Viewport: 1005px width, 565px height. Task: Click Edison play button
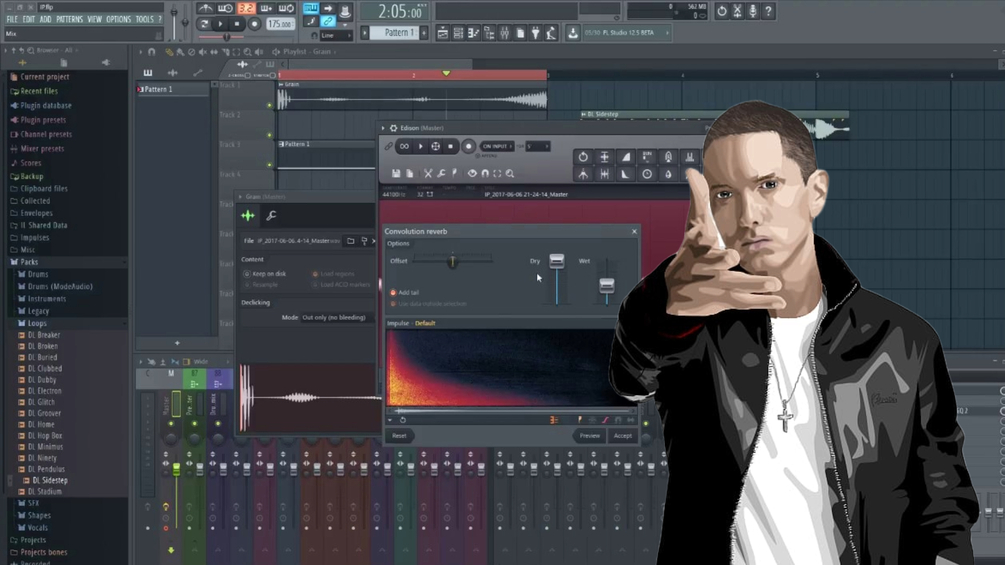(x=420, y=147)
